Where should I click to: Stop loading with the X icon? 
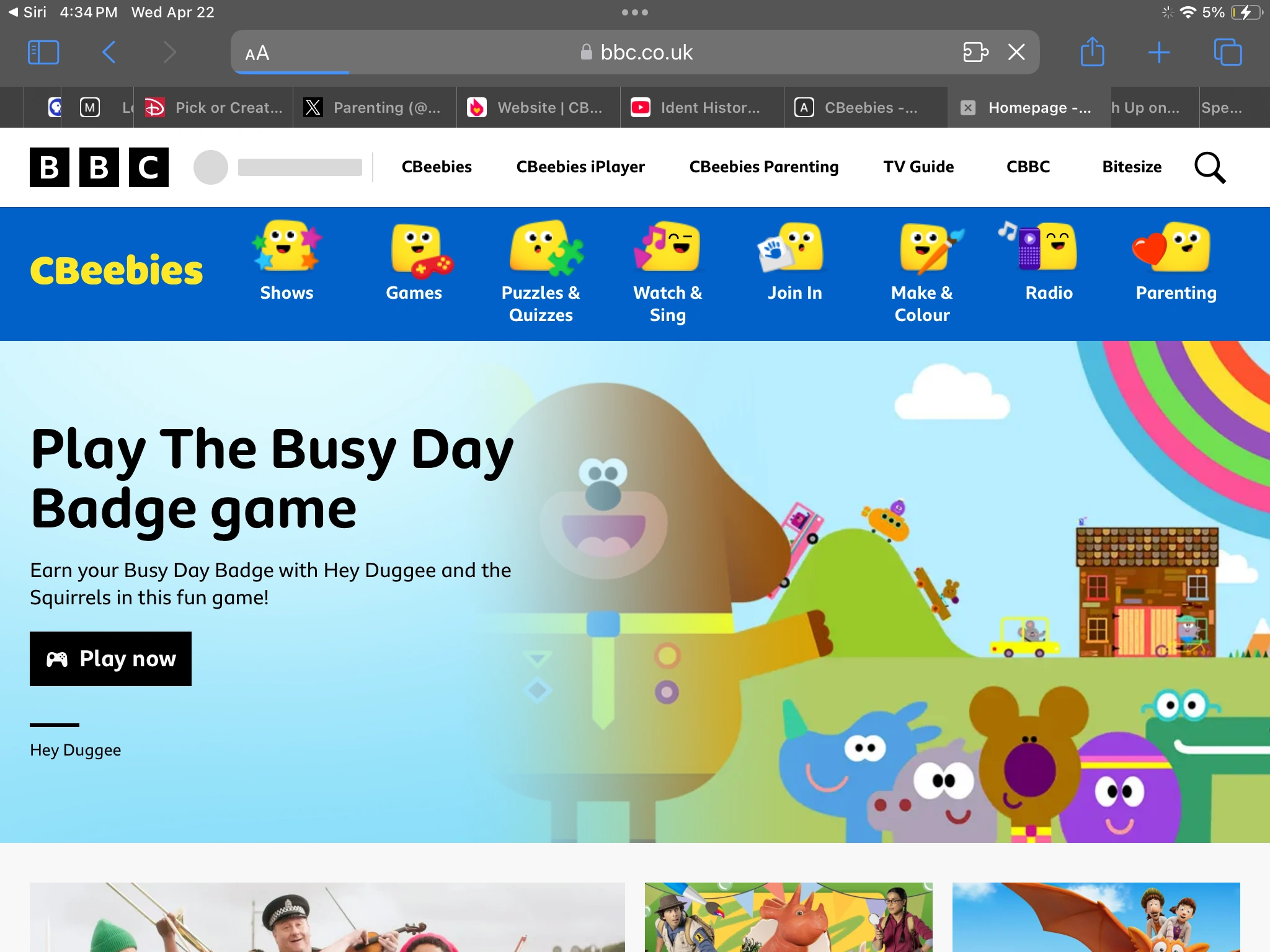[1016, 52]
